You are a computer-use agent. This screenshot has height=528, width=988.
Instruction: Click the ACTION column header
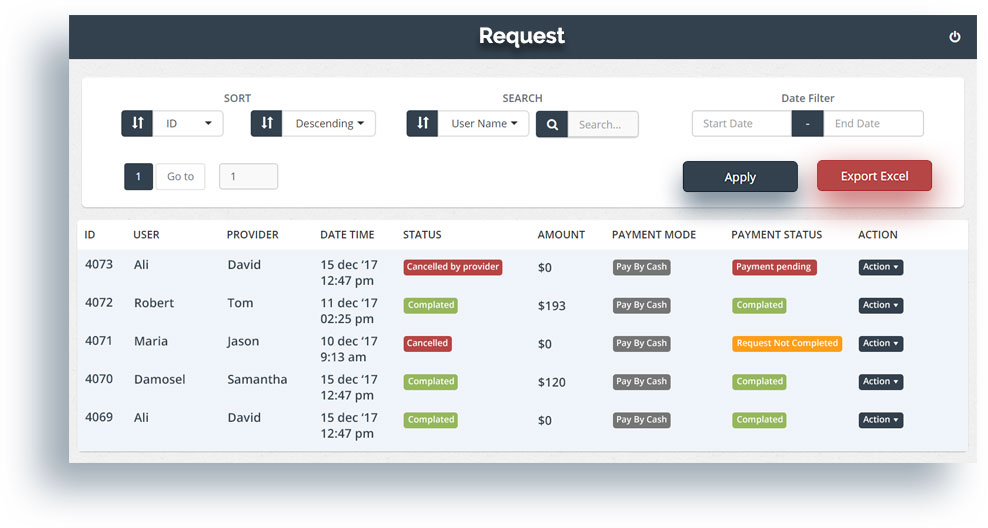[877, 234]
